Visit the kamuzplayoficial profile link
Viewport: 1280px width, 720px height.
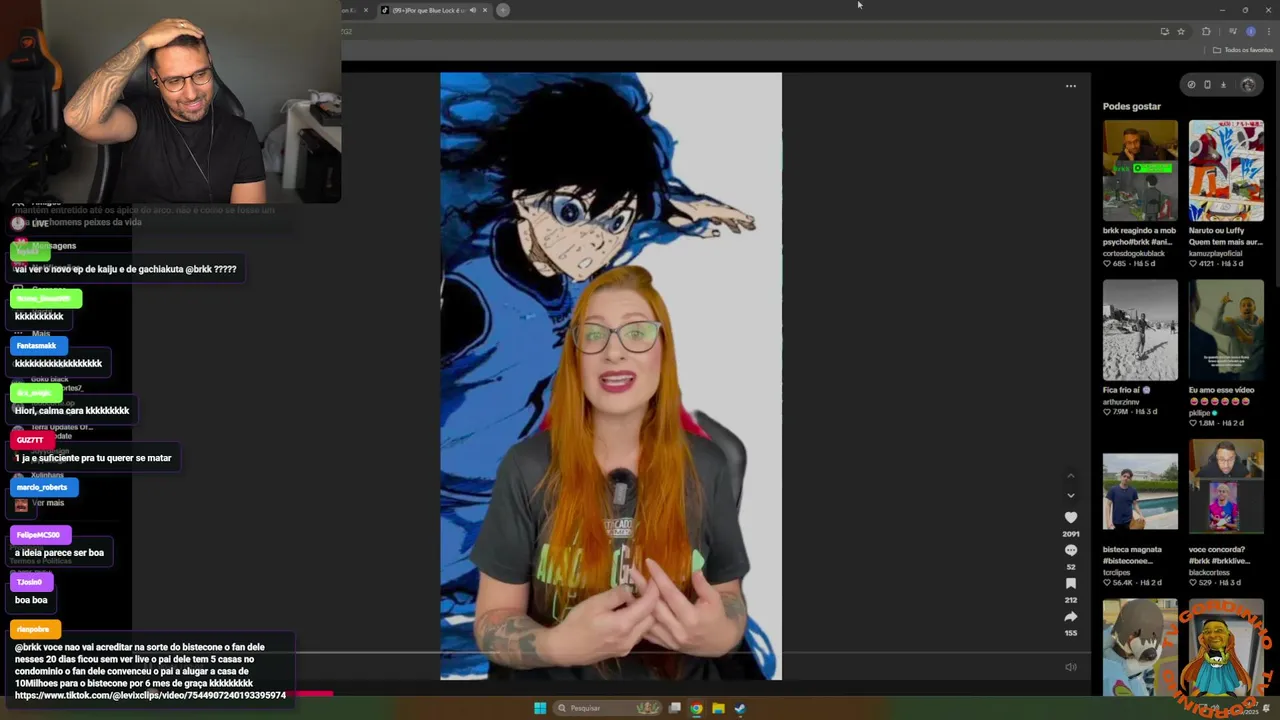[1216, 253]
